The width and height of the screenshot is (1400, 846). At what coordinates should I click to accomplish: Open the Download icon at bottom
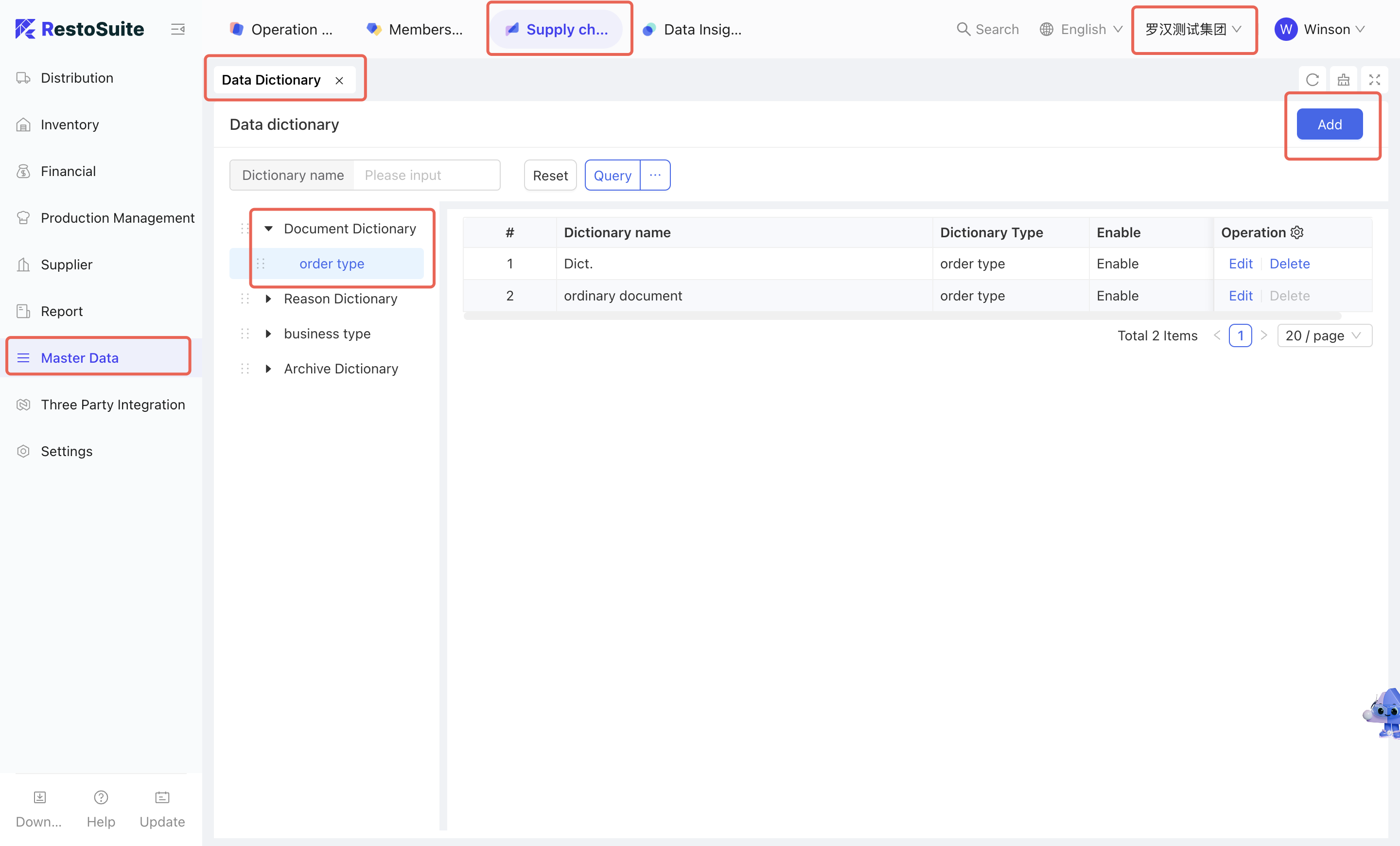coord(39,797)
